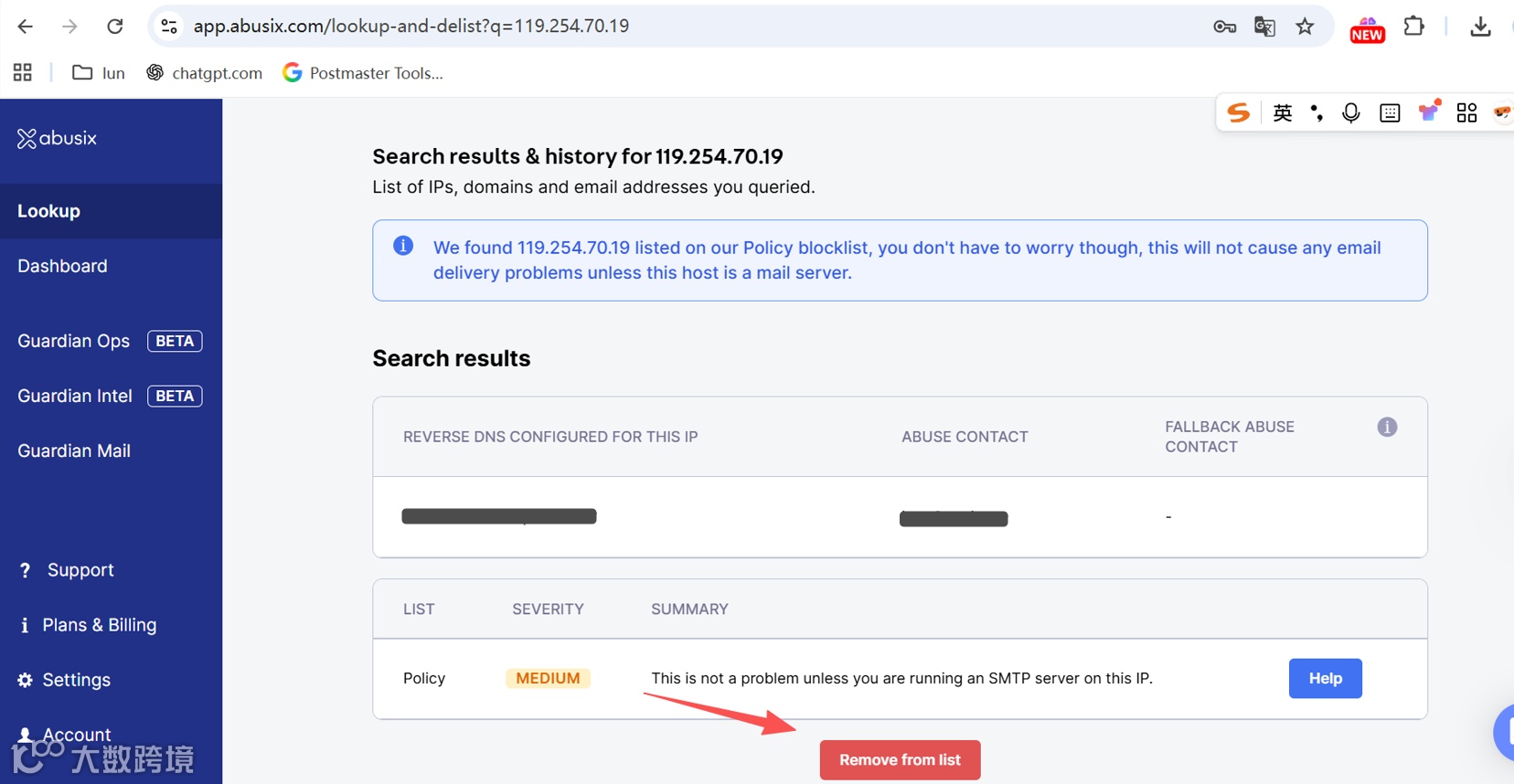This screenshot has width=1514, height=784.
Task: Click the address bar URL field
Action: click(640, 26)
